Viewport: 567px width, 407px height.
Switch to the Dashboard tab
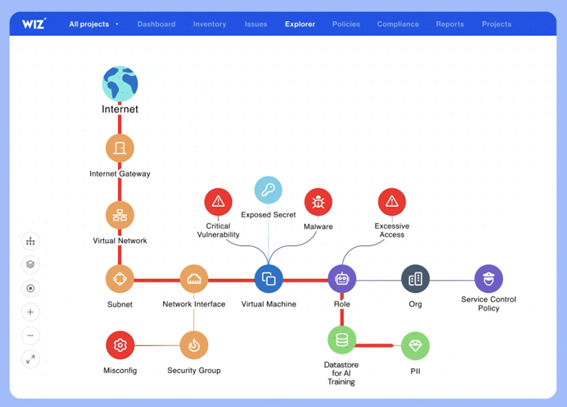click(156, 24)
